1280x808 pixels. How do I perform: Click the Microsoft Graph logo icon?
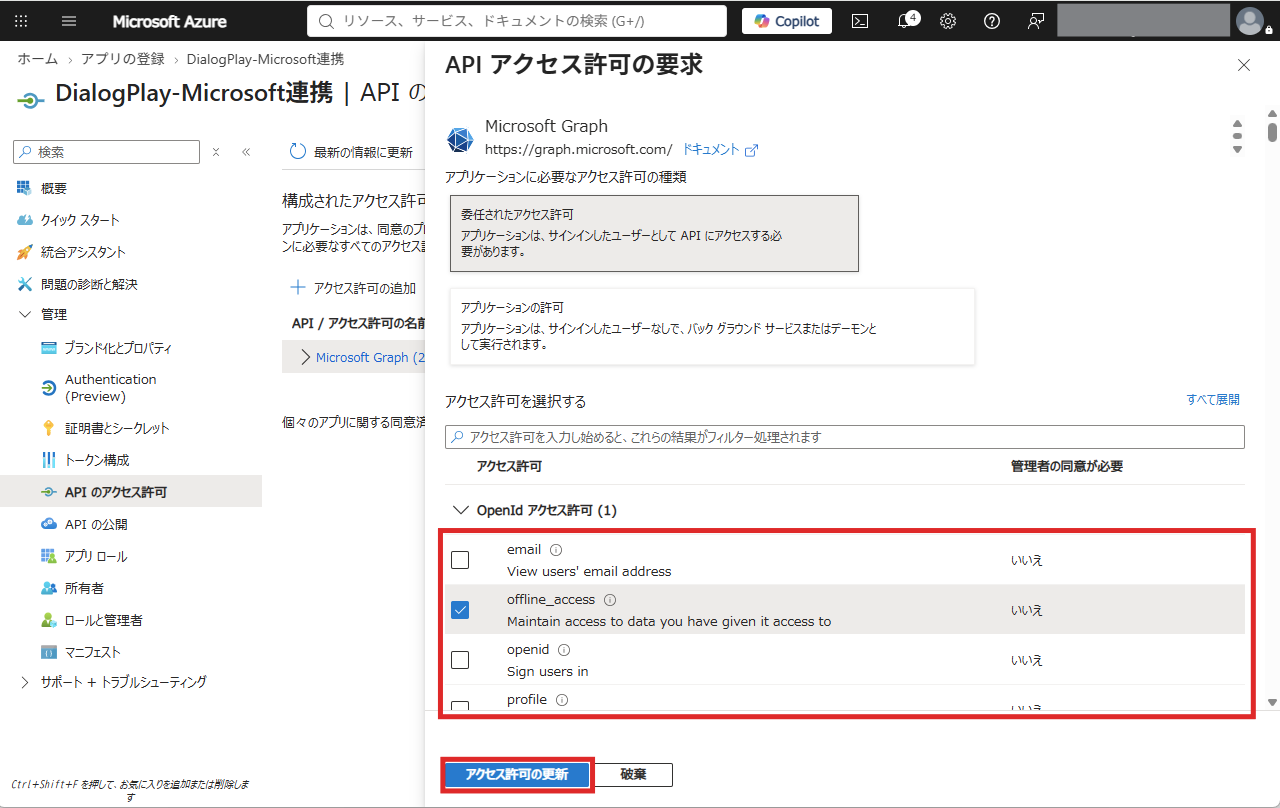click(460, 140)
